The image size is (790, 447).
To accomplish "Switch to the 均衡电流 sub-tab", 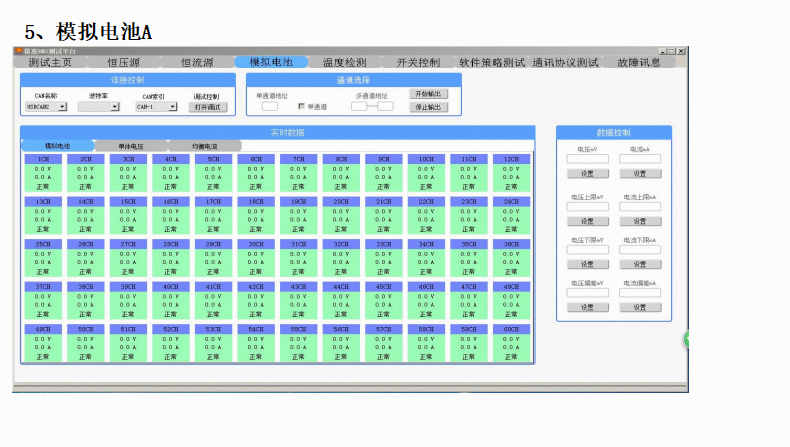I will click(204, 146).
